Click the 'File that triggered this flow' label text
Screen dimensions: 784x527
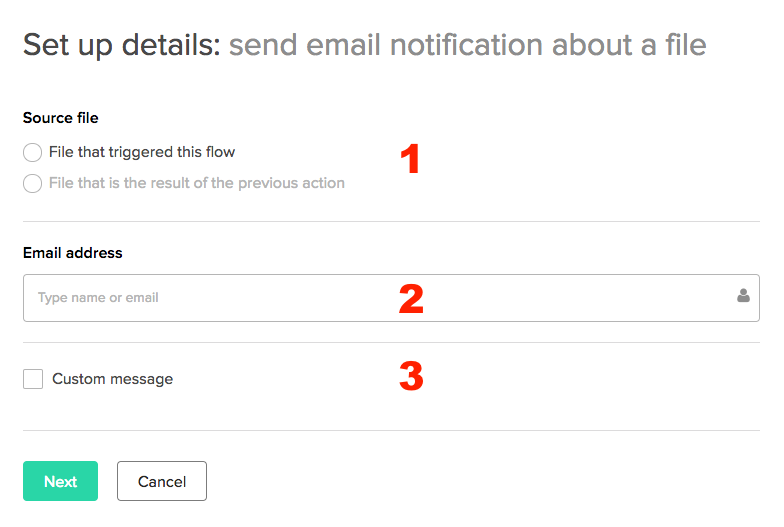click(x=142, y=152)
